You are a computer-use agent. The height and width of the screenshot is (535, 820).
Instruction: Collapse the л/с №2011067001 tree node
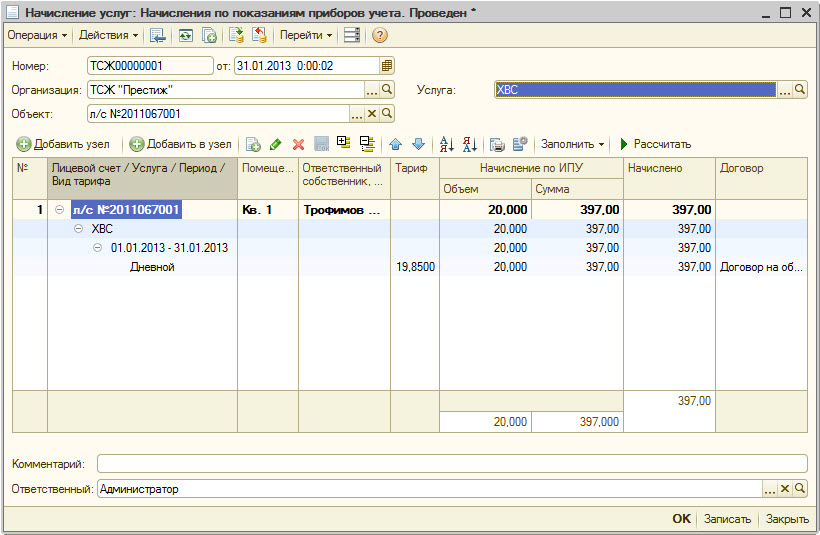[60, 210]
